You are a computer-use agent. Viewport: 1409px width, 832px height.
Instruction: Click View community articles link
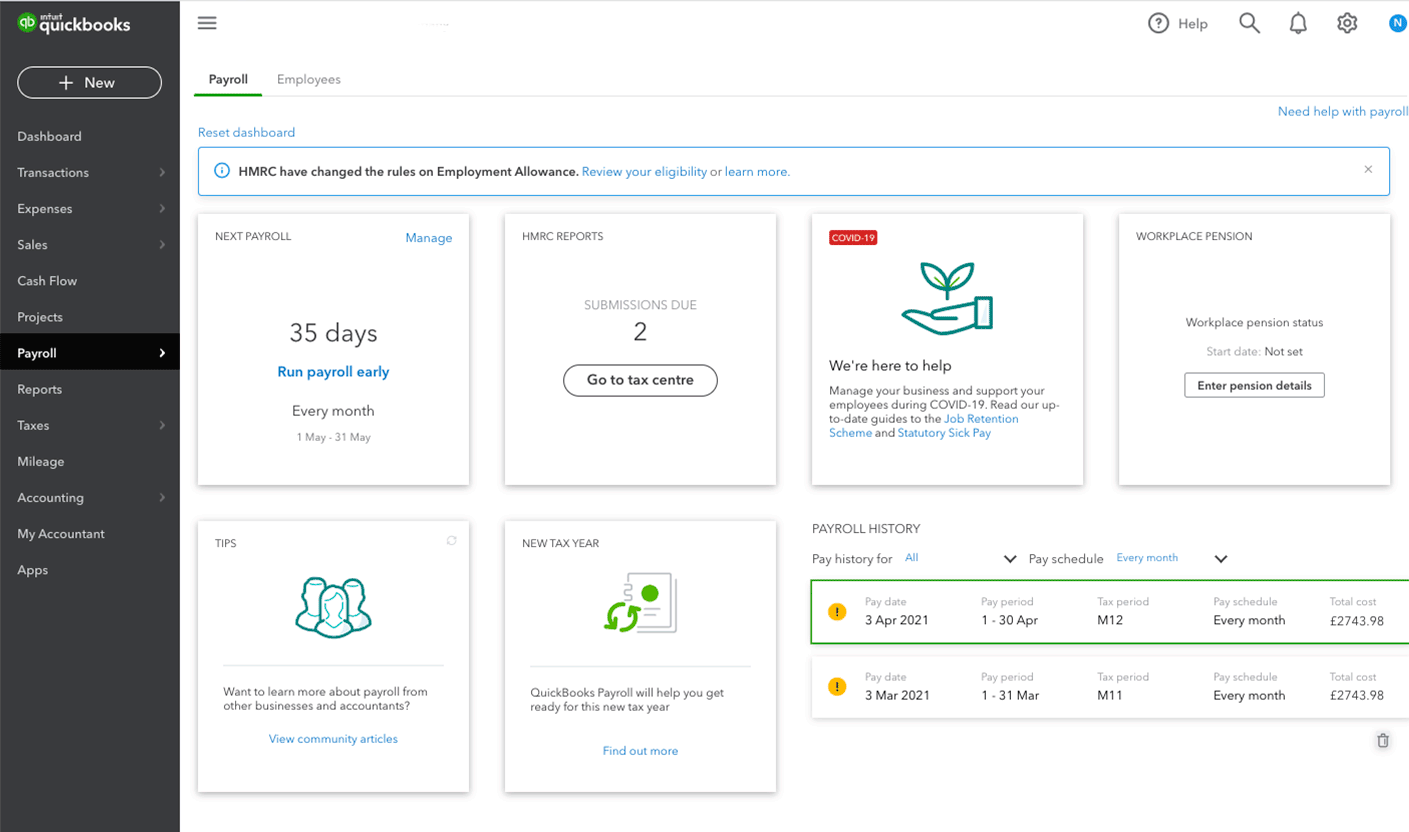click(x=333, y=739)
